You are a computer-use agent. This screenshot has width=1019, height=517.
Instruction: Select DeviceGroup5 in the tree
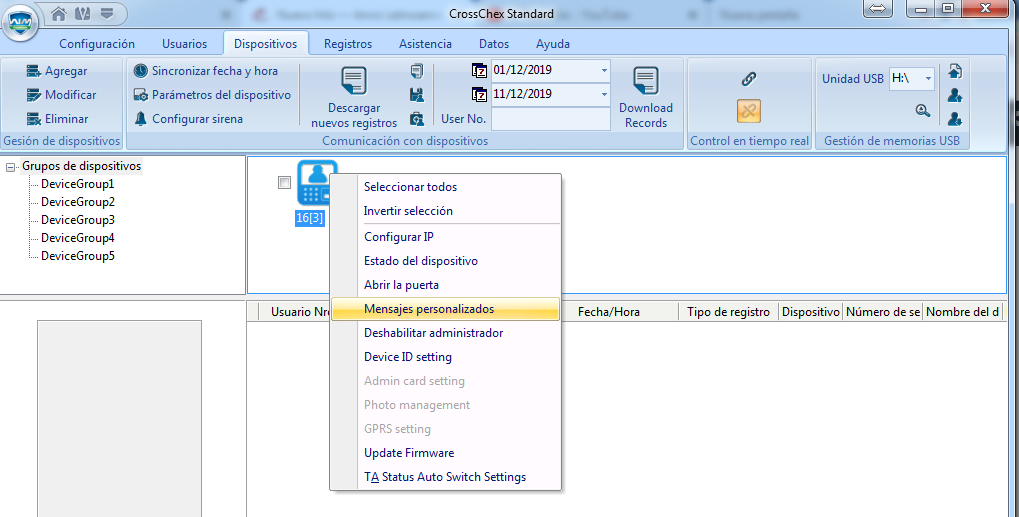pos(77,256)
